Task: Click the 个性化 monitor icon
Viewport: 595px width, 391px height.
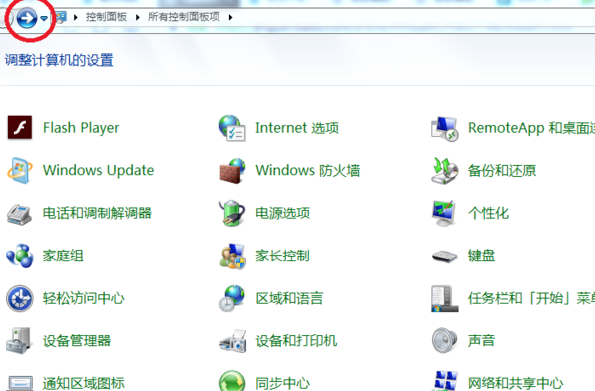Action: pyautogui.click(x=444, y=213)
